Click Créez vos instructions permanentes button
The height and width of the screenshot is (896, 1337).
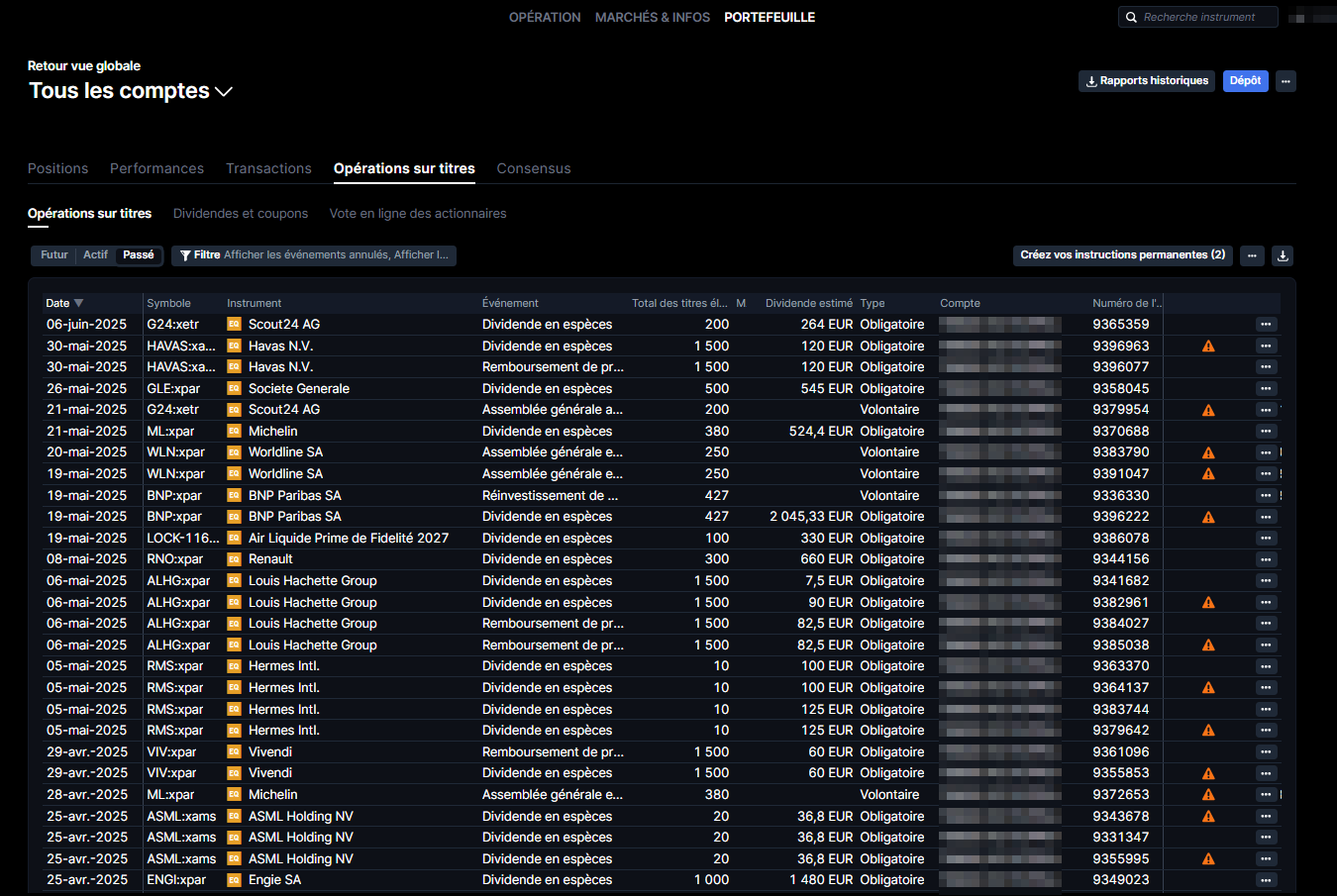point(1123,255)
